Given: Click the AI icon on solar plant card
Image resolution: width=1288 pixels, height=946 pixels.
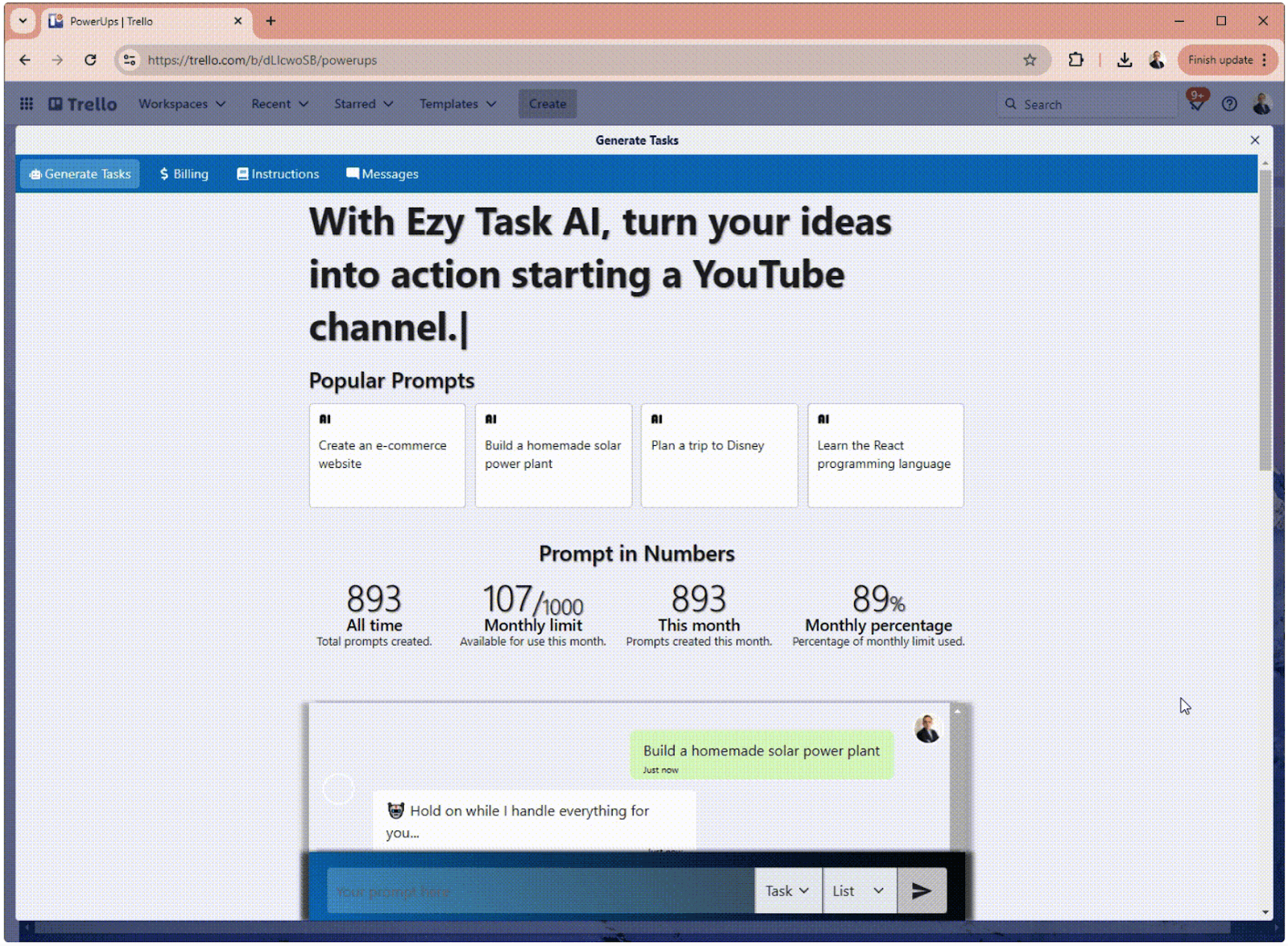Looking at the screenshot, I should point(491,419).
